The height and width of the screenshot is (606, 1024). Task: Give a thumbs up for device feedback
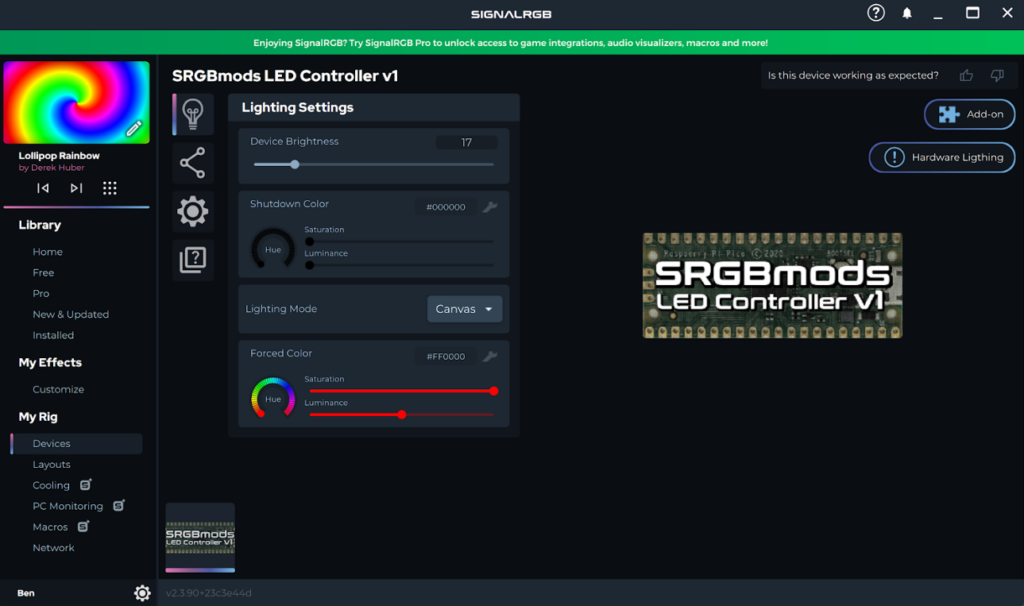(966, 75)
